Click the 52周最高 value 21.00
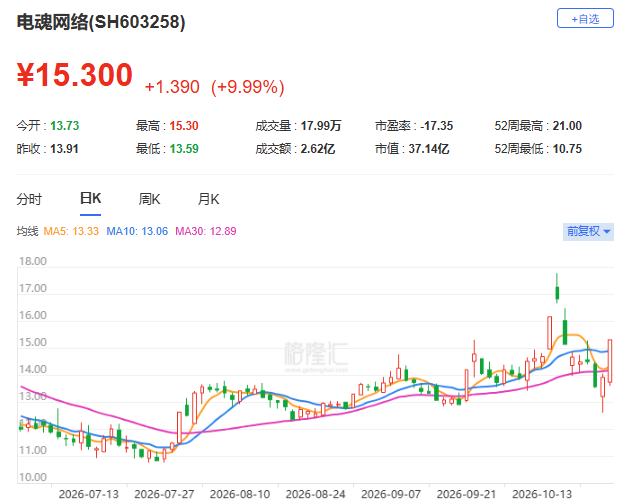Image resolution: width=626 pixels, height=503 pixels. pyautogui.click(x=567, y=126)
